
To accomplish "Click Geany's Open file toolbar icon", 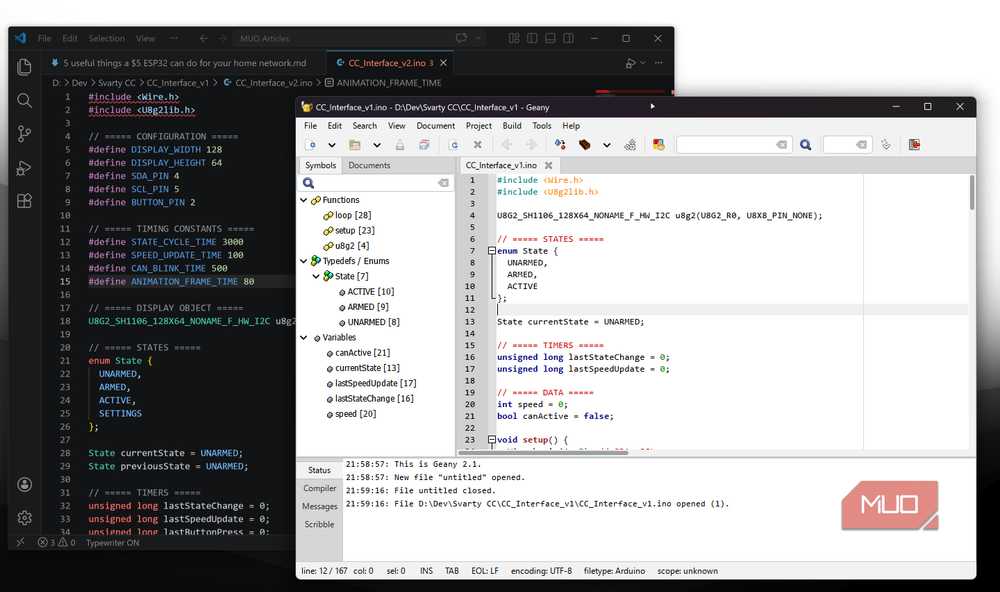I will coord(355,145).
